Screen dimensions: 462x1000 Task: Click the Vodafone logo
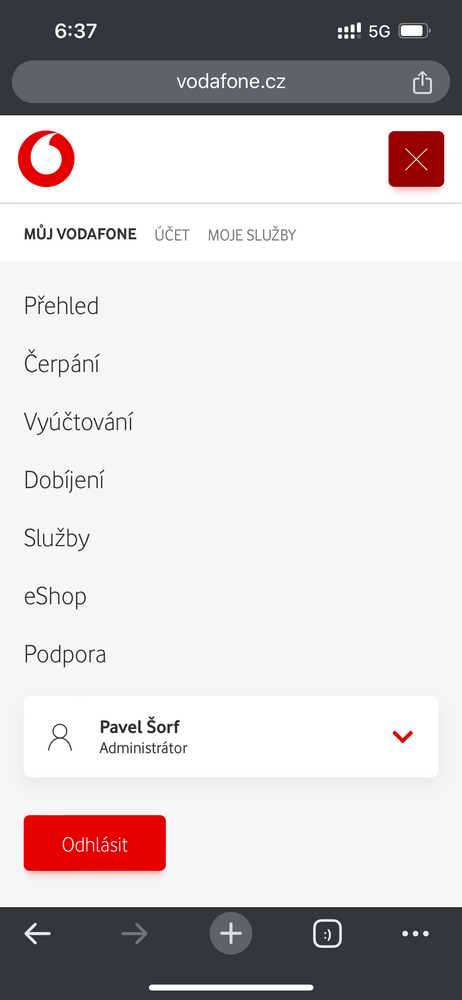[x=46, y=159]
